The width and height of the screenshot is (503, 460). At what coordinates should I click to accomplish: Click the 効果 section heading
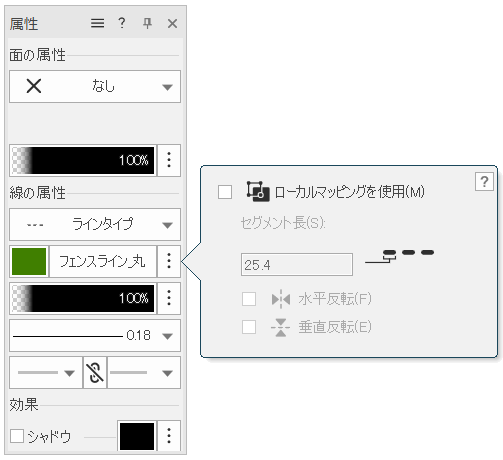pos(24,405)
